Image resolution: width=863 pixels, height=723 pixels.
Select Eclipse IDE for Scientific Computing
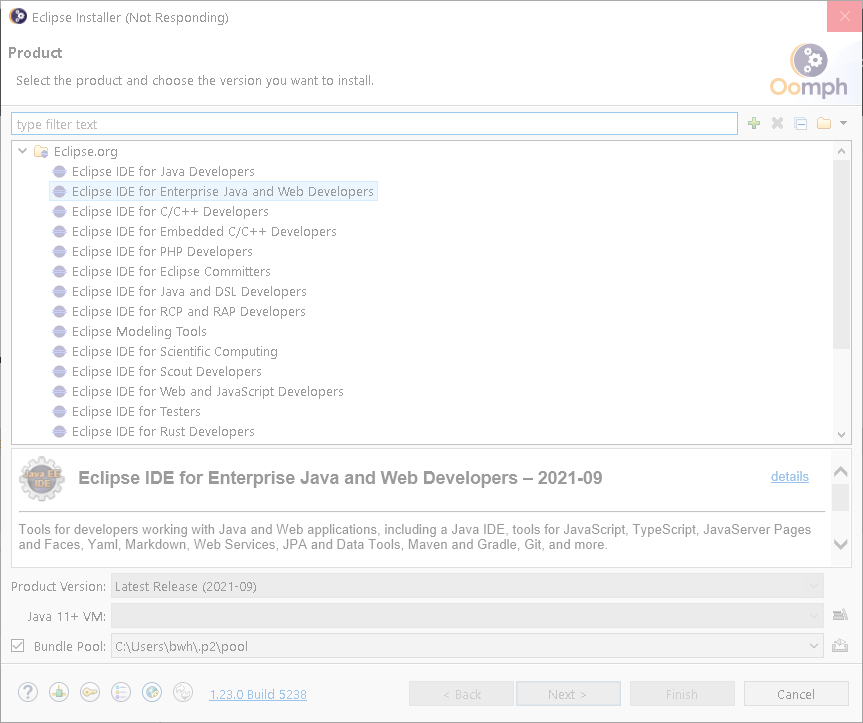click(174, 352)
